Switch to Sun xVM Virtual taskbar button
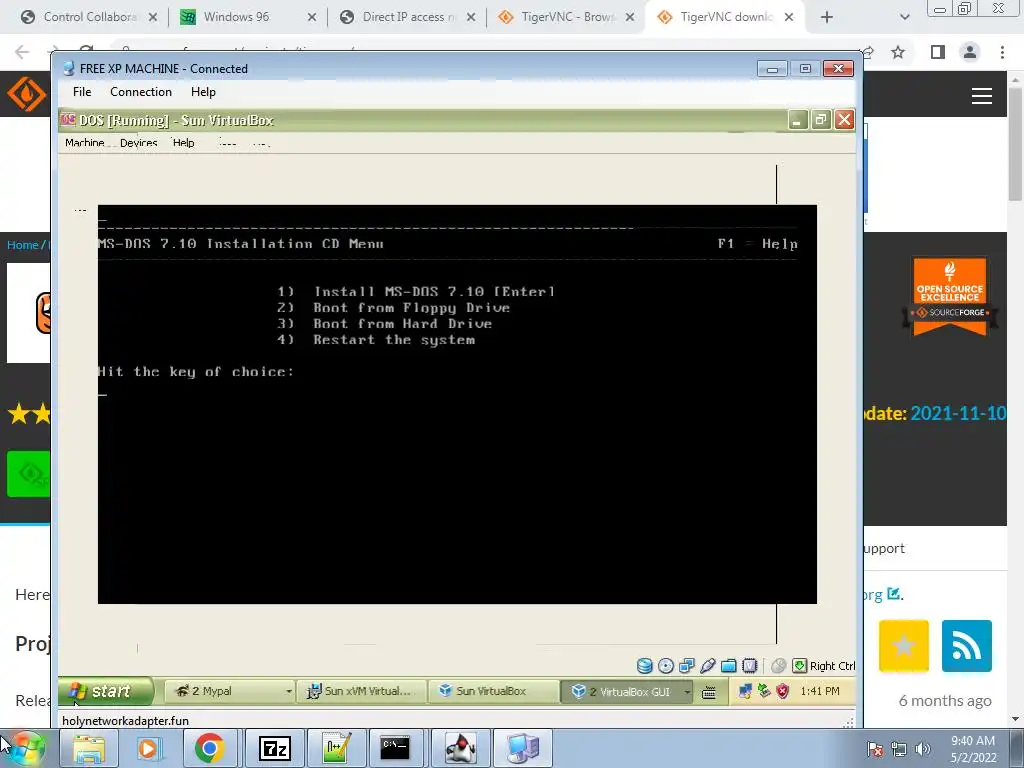Viewport: 1024px width, 768px height. point(361,691)
